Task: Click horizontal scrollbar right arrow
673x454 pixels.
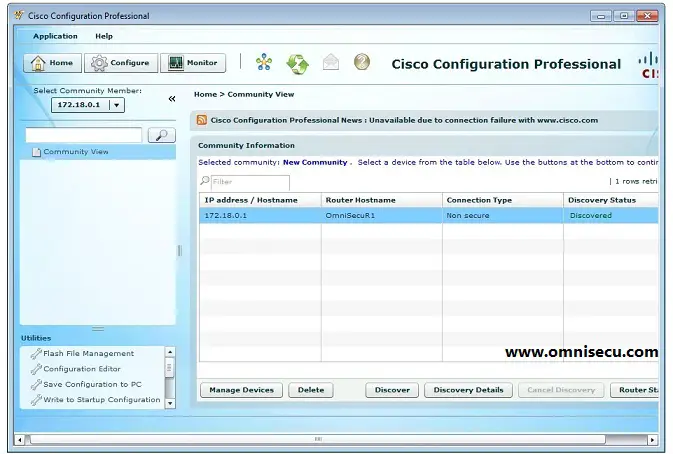Action: pos(652,440)
